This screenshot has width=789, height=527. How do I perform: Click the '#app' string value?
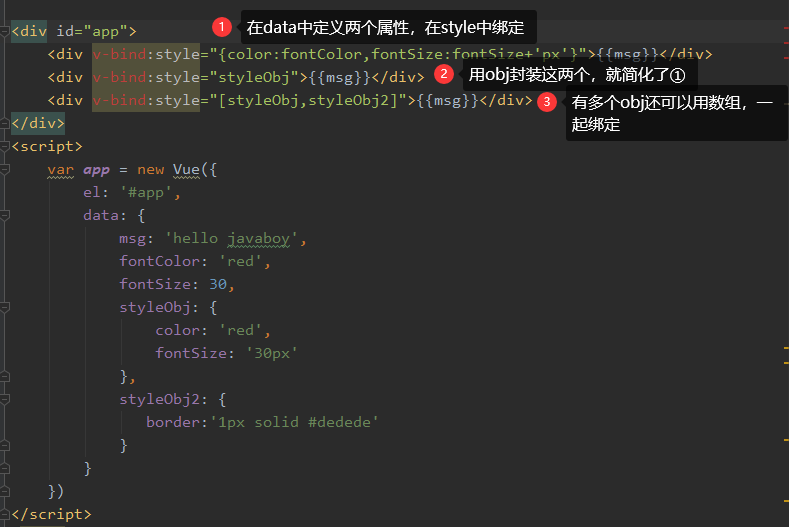pyautogui.click(x=145, y=193)
